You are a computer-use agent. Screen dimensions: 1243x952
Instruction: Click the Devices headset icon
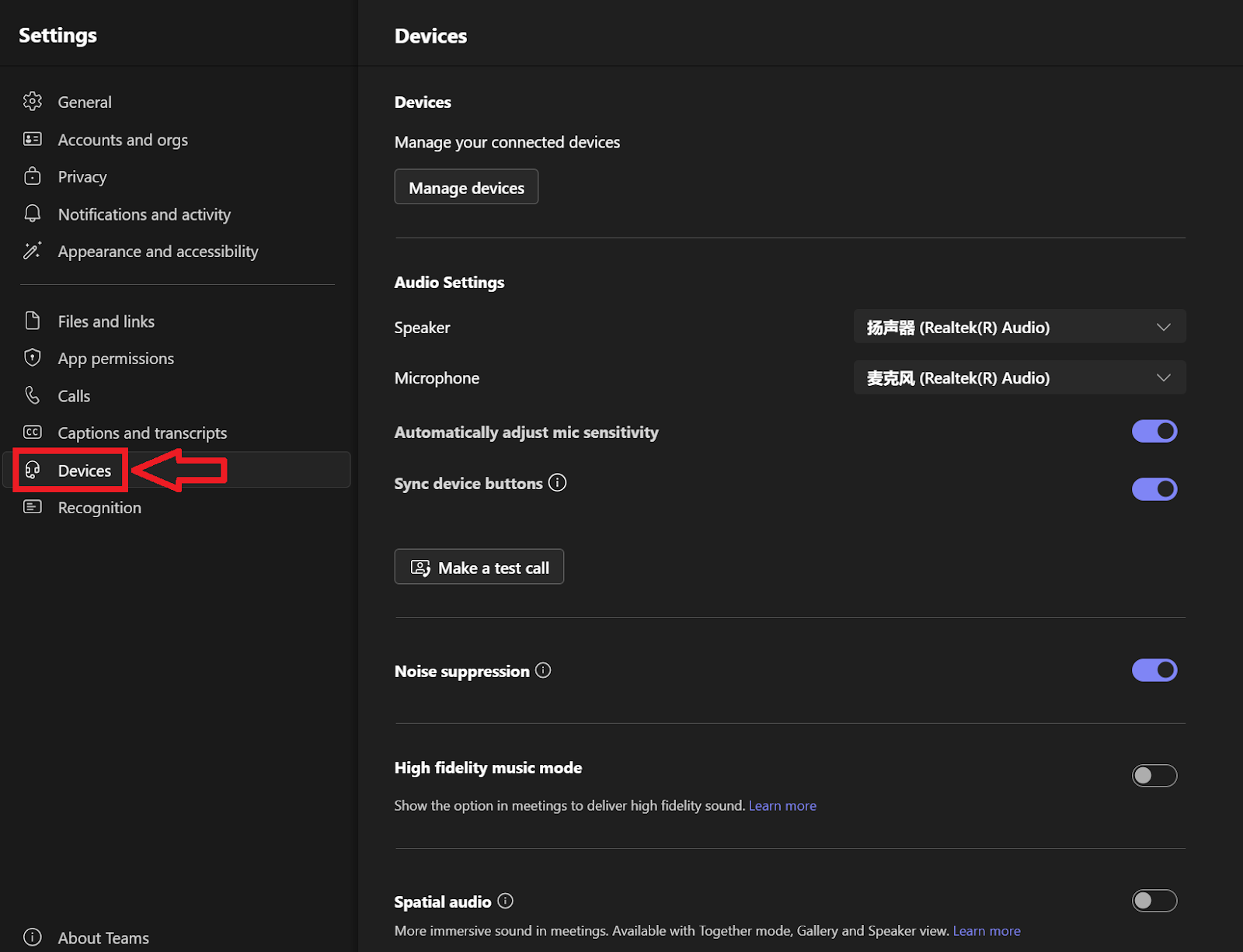33,470
